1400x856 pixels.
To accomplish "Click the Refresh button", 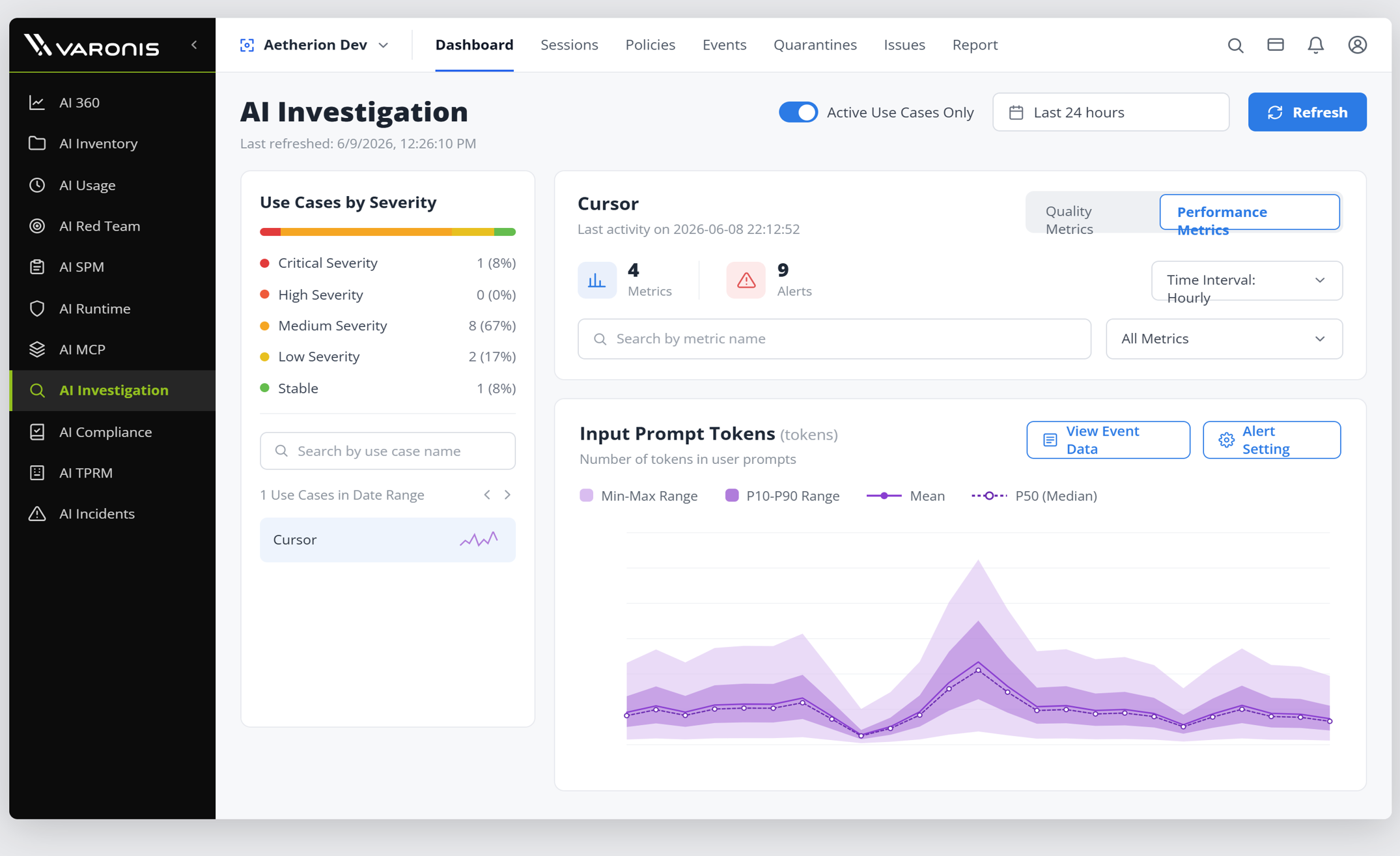I will point(1307,112).
